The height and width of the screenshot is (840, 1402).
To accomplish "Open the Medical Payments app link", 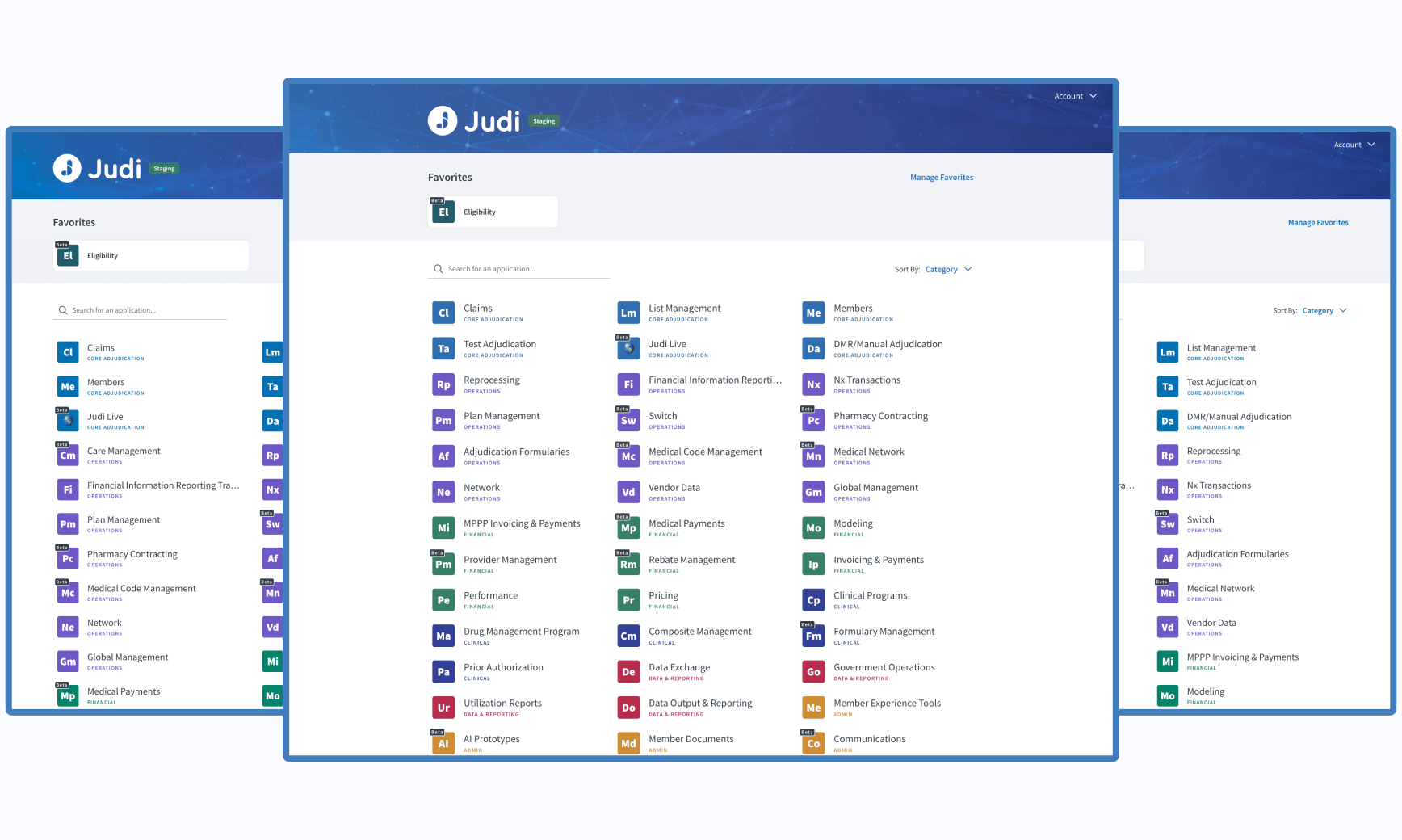I will click(x=686, y=523).
